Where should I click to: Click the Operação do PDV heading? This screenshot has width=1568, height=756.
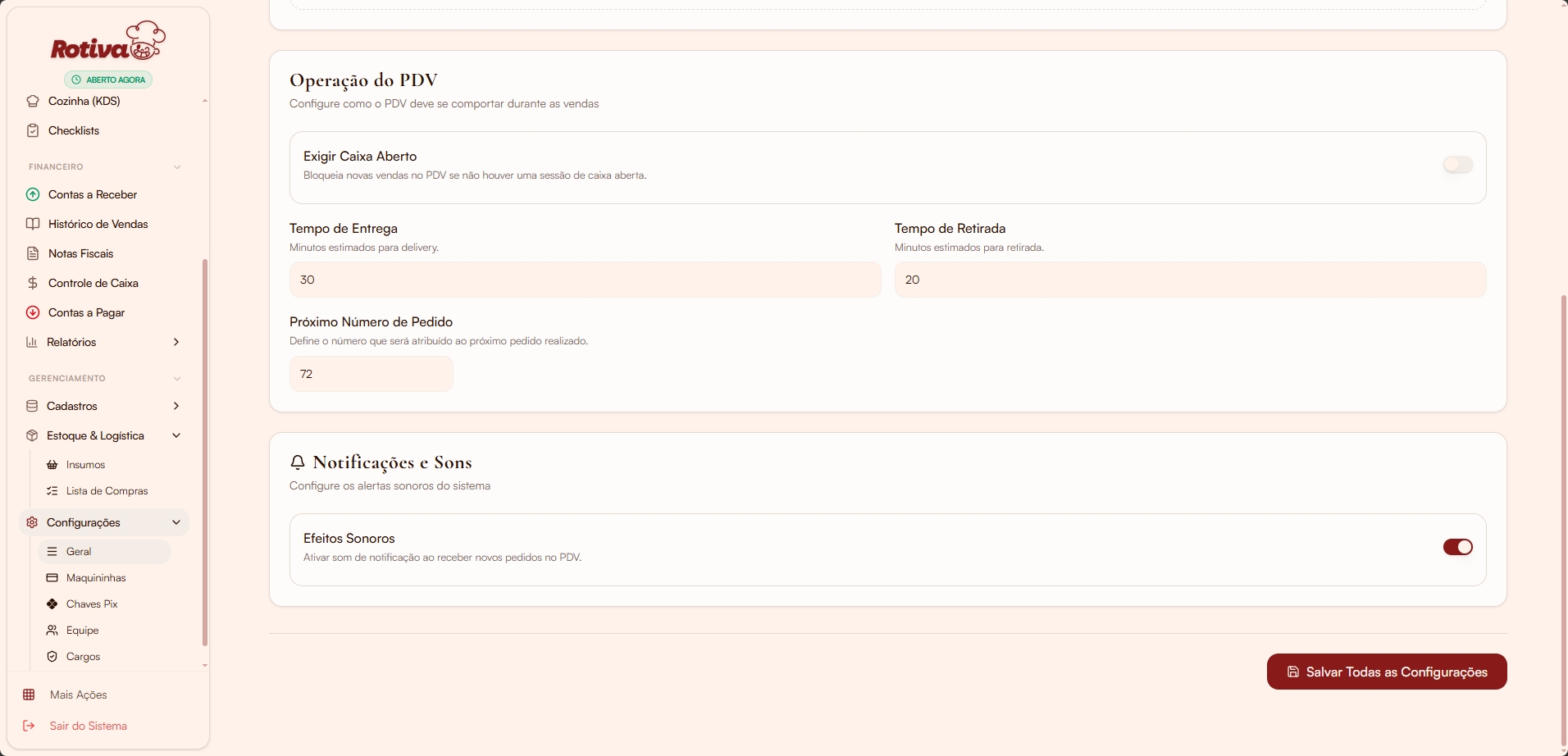click(x=363, y=80)
